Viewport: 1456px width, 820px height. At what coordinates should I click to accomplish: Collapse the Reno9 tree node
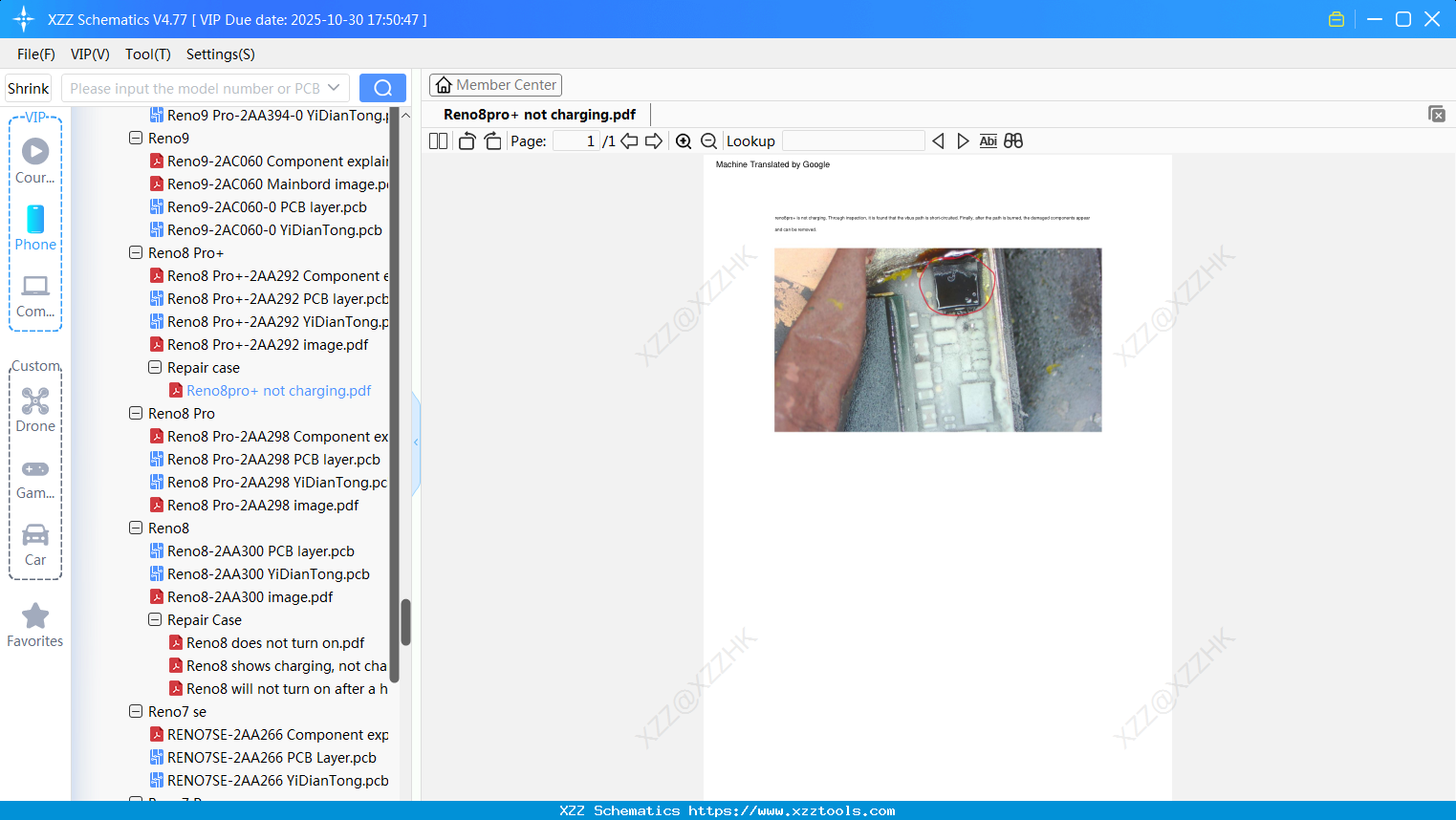[136, 138]
